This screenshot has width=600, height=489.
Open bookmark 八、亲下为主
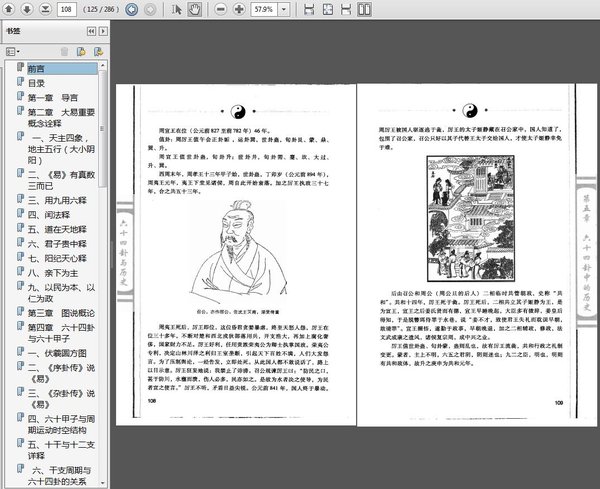(x=53, y=273)
